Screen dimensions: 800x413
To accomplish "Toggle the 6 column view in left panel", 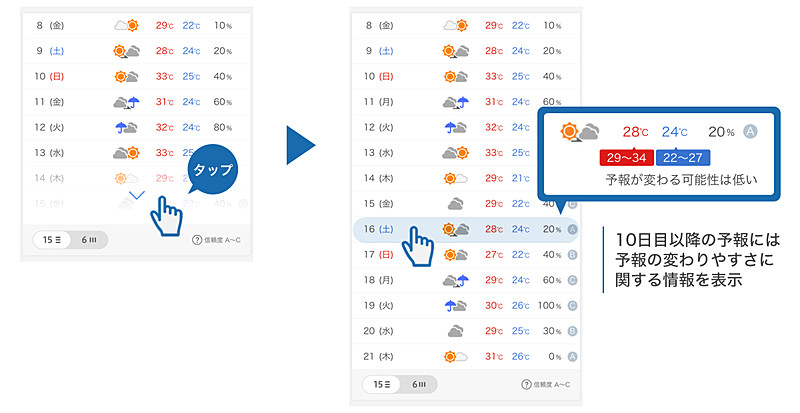I will pos(88,240).
